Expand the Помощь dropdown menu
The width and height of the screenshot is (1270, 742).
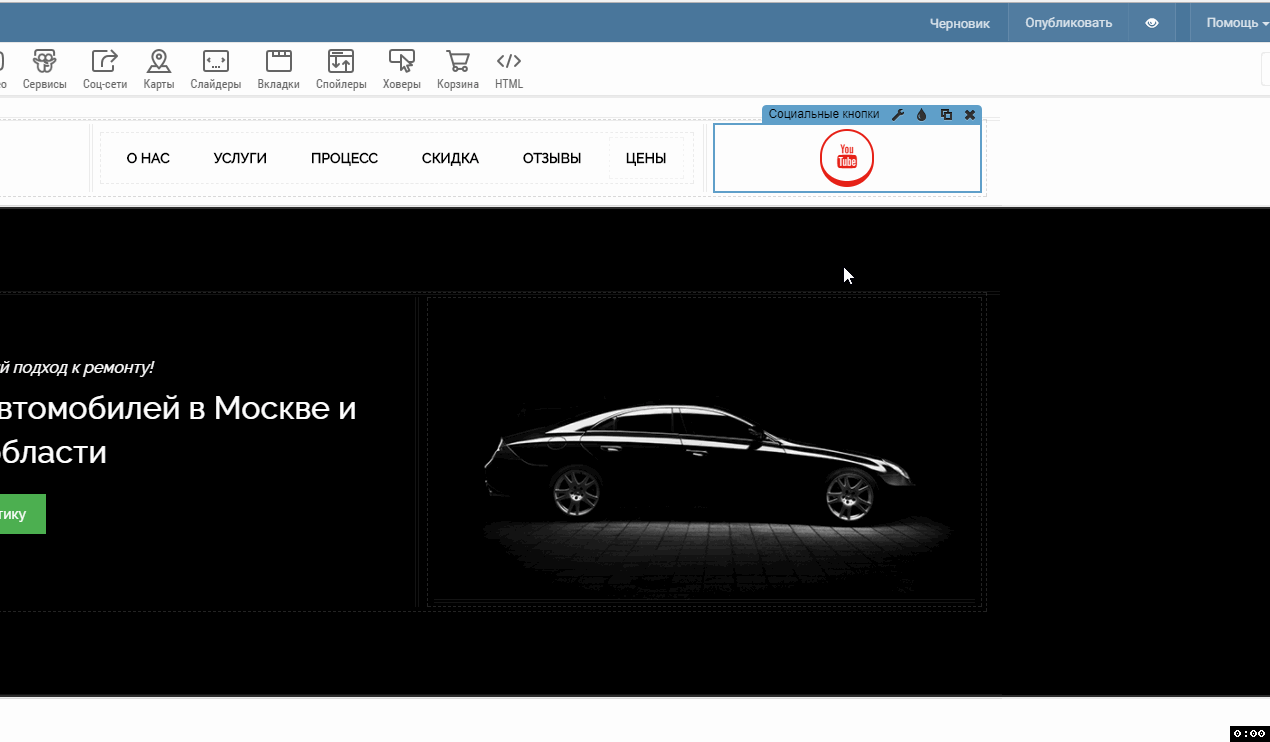[1236, 23]
